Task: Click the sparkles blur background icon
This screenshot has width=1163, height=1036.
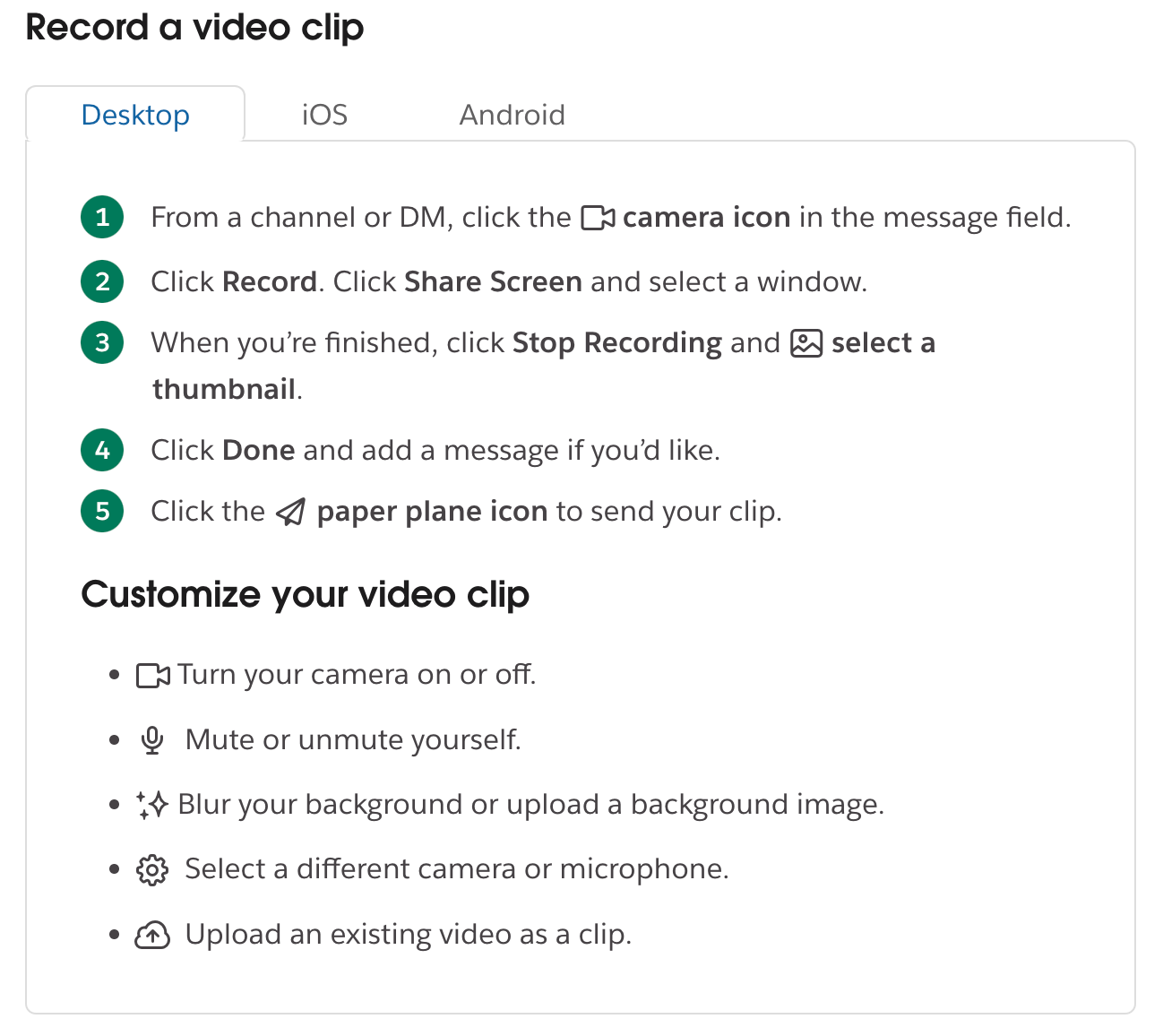Action: (x=152, y=805)
